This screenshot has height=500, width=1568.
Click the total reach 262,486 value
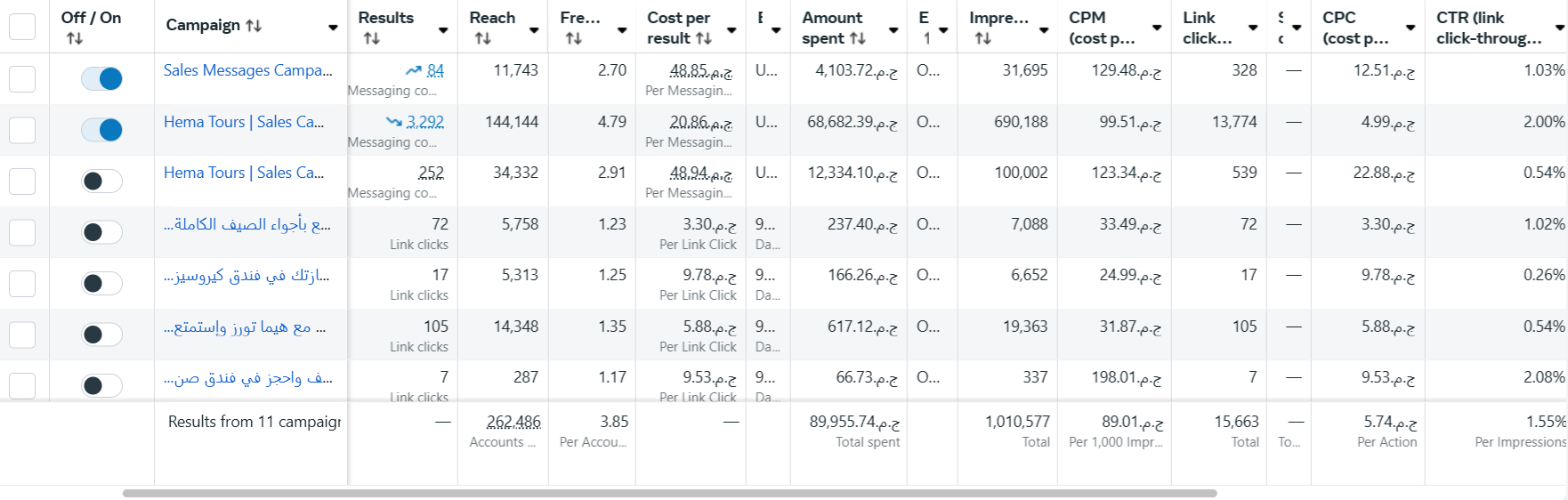point(513,422)
